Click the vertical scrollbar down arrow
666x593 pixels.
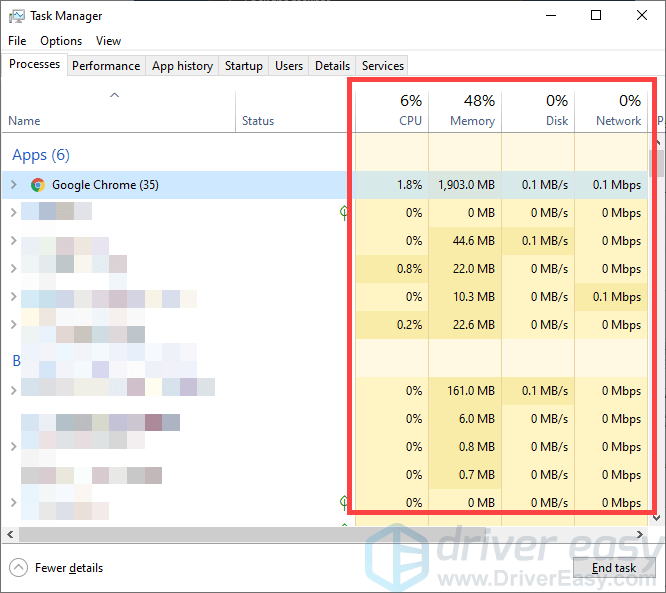coord(657,518)
